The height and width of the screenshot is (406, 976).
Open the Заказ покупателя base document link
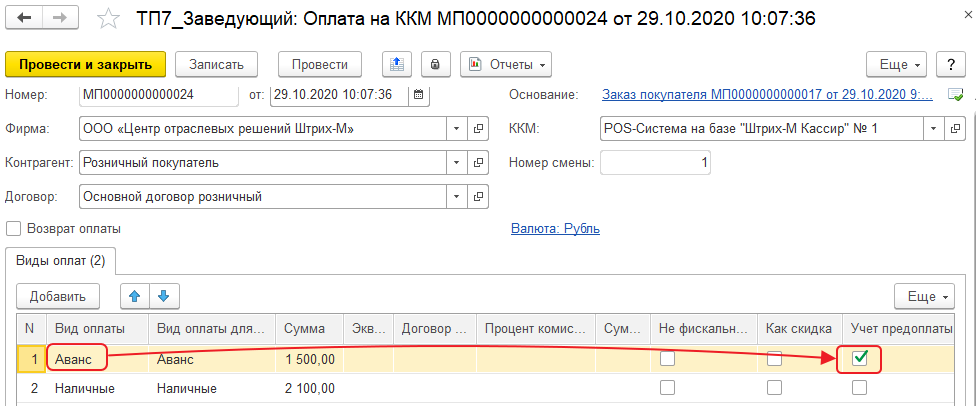click(766, 95)
